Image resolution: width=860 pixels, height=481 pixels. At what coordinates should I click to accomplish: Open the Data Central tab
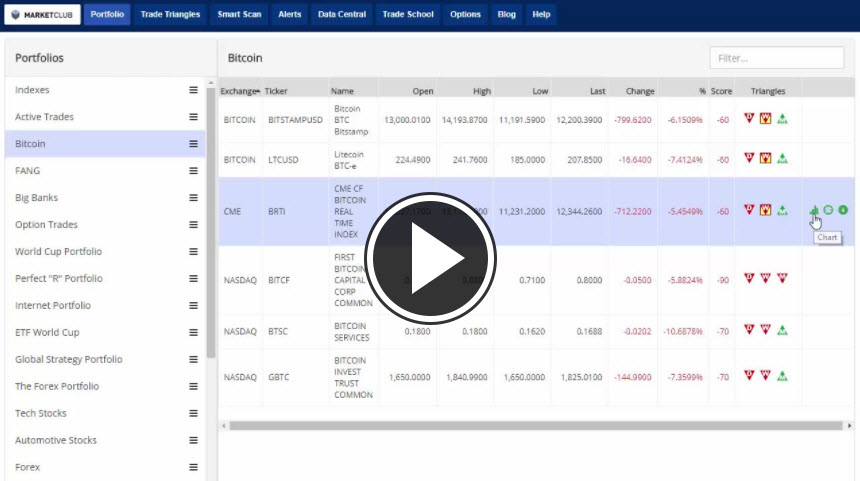pyautogui.click(x=342, y=14)
